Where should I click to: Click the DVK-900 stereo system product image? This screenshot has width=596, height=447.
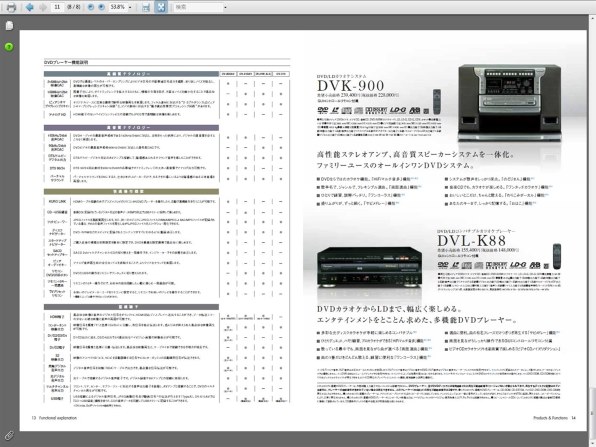pyautogui.click(x=509, y=103)
